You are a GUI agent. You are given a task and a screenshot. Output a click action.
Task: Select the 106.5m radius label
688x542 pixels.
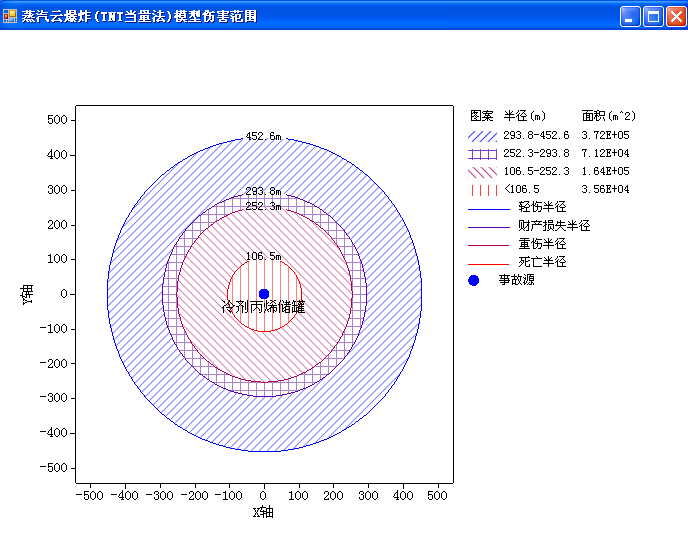coord(263,256)
